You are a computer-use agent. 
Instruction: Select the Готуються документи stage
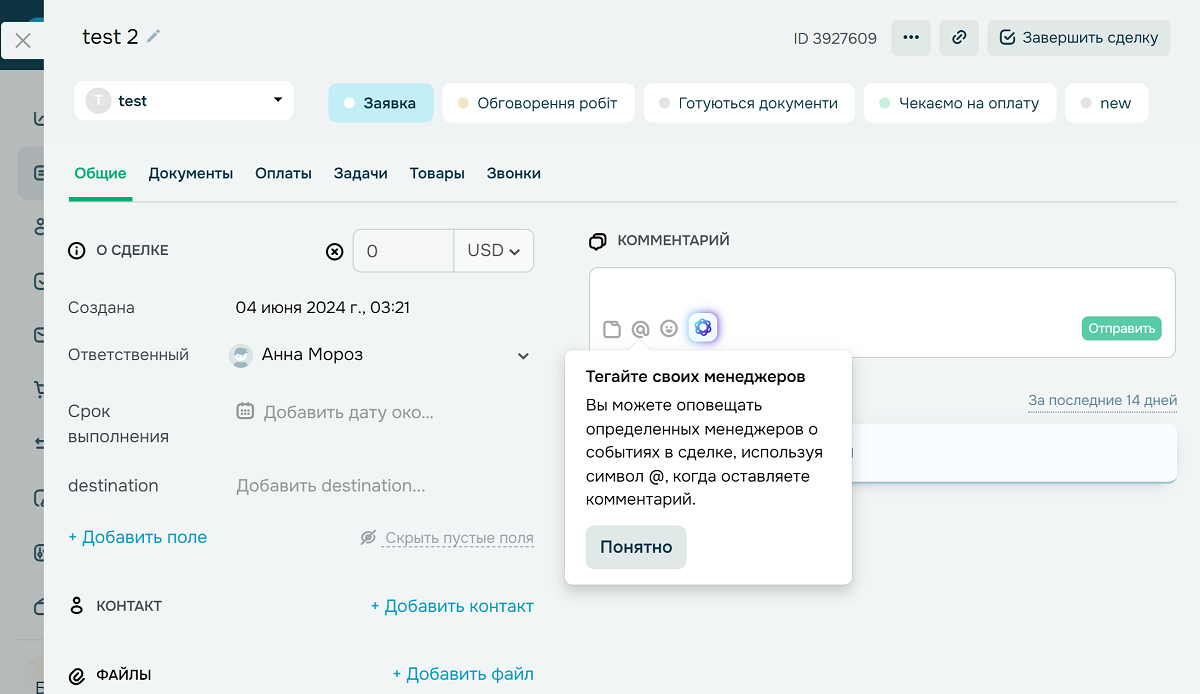[x=749, y=103]
